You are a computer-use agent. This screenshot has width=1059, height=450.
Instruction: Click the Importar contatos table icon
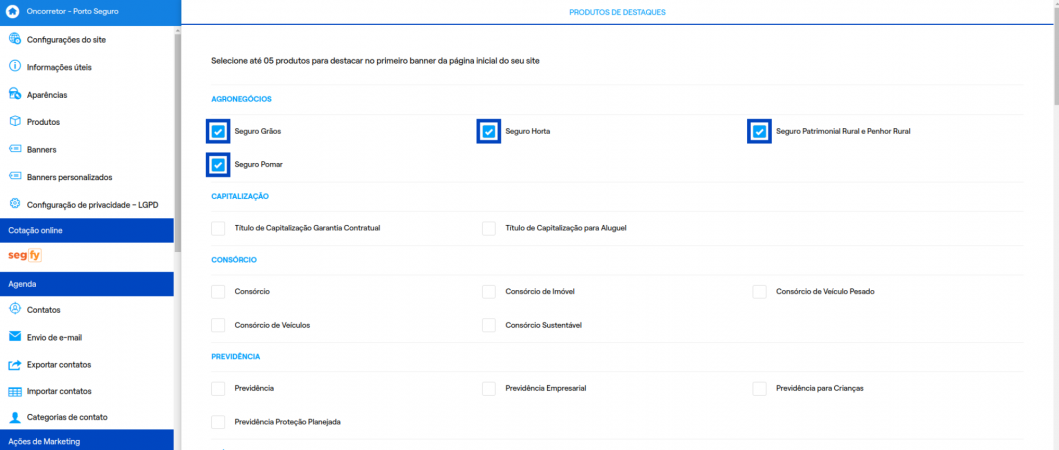[15, 391]
